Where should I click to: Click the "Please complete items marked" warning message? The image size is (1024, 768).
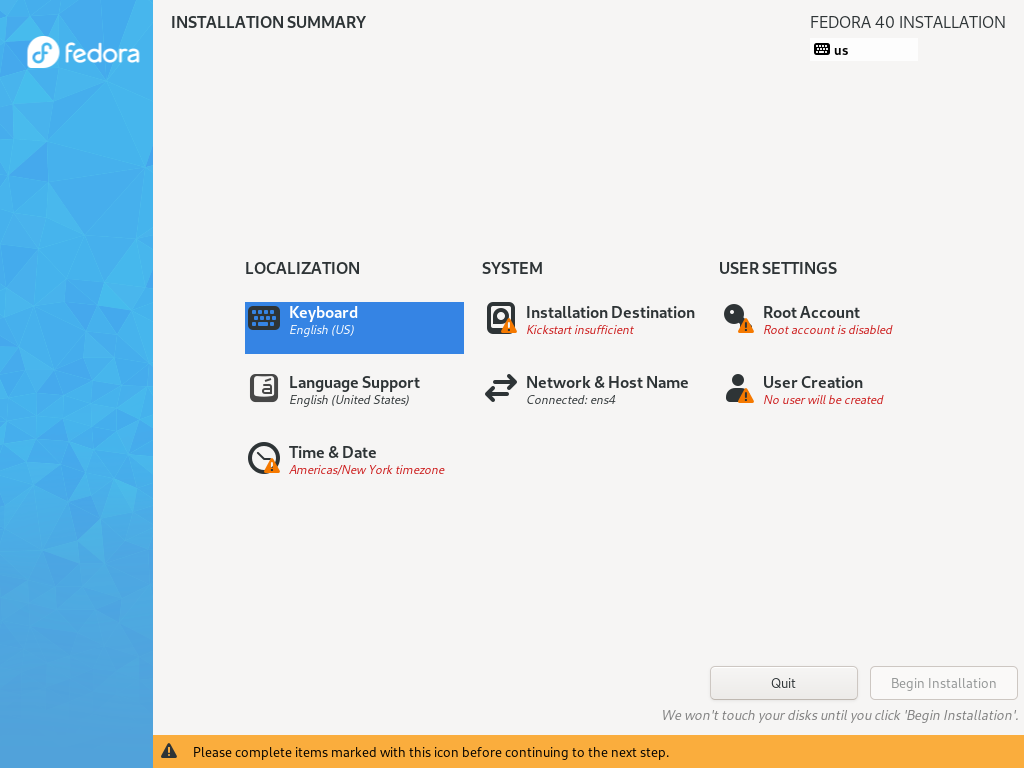coord(431,752)
